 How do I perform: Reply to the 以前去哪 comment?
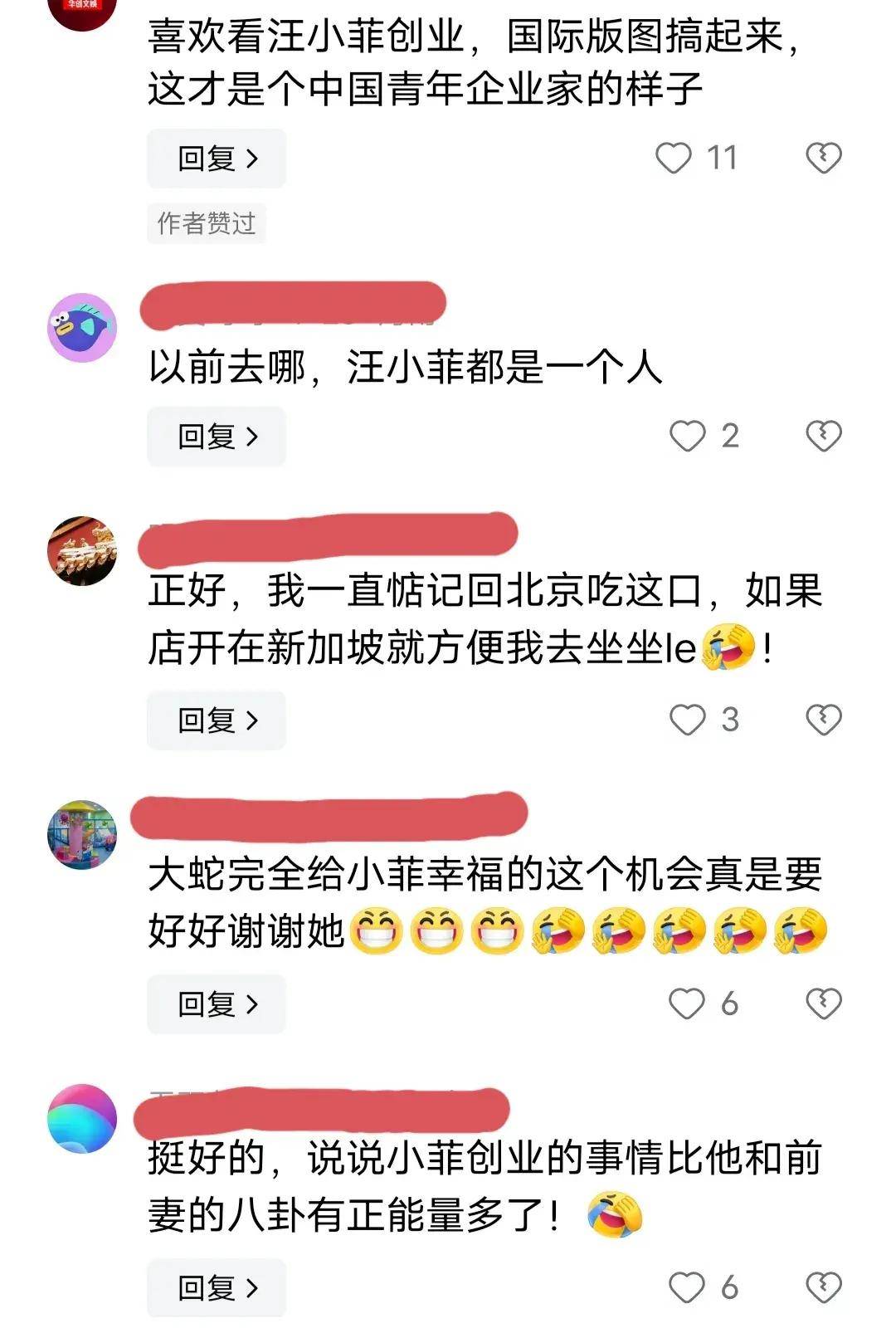tap(217, 436)
